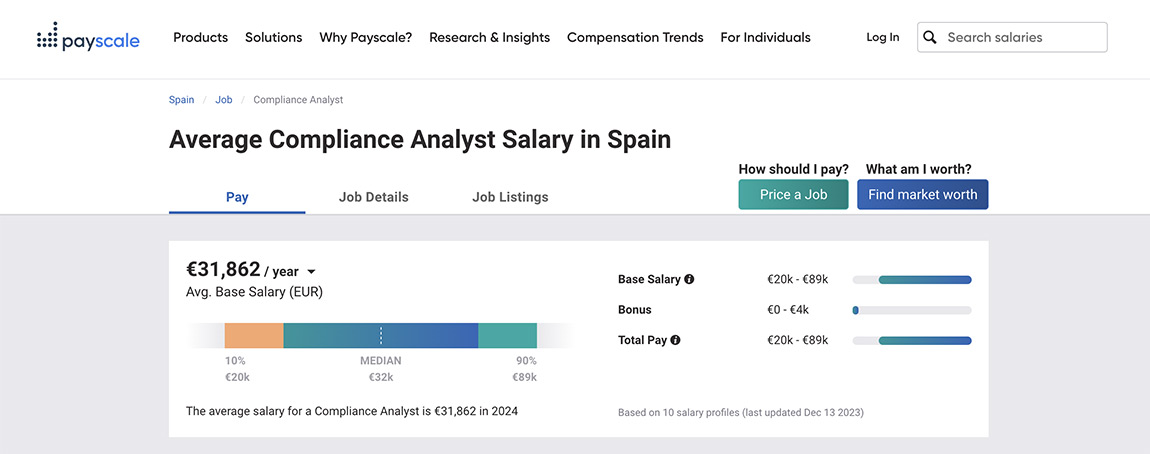This screenshot has height=454, width=1150.
Task: Click the Base Salary info icon
Action: pos(689,279)
